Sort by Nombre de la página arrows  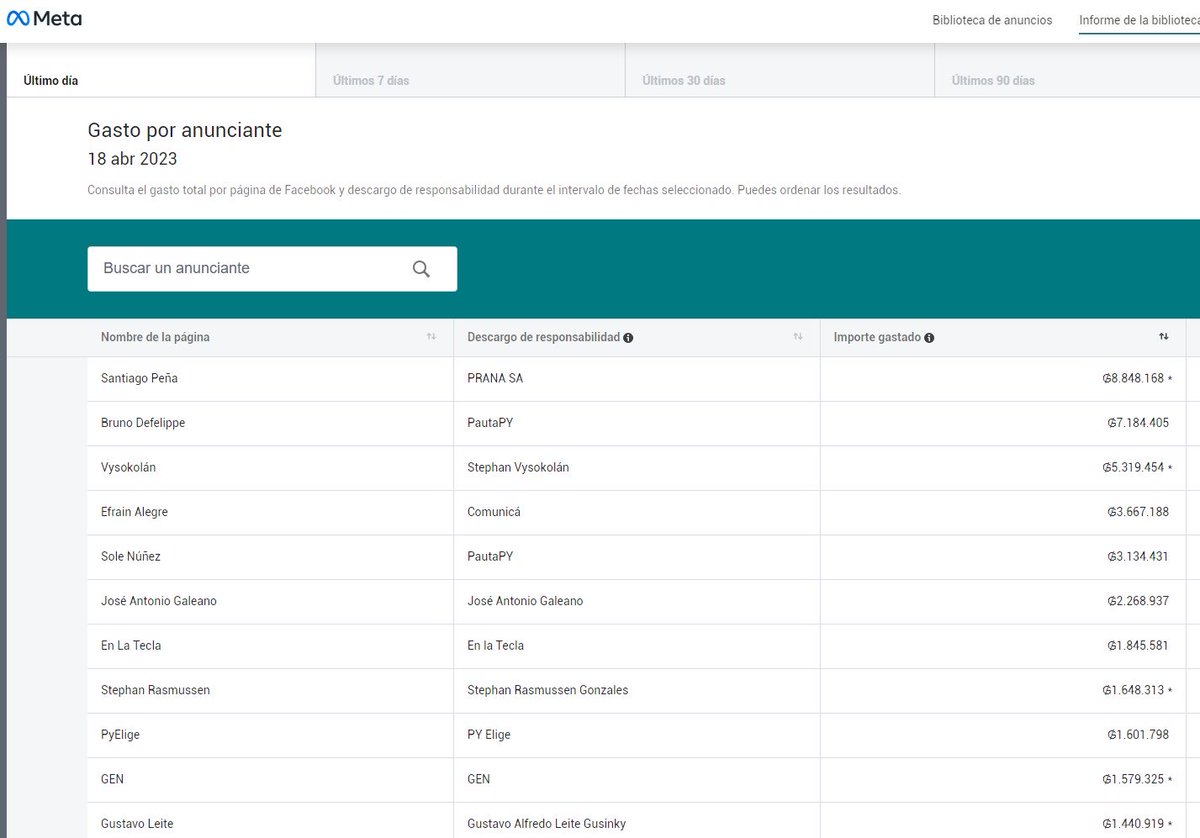coord(431,337)
